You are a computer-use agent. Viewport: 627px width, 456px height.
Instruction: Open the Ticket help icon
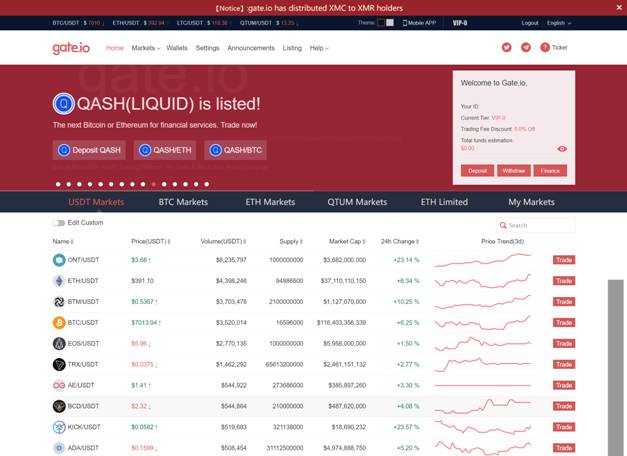(x=545, y=48)
